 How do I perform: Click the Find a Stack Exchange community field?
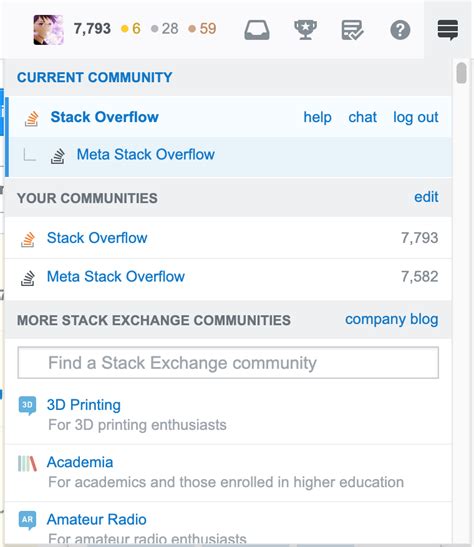click(x=228, y=362)
